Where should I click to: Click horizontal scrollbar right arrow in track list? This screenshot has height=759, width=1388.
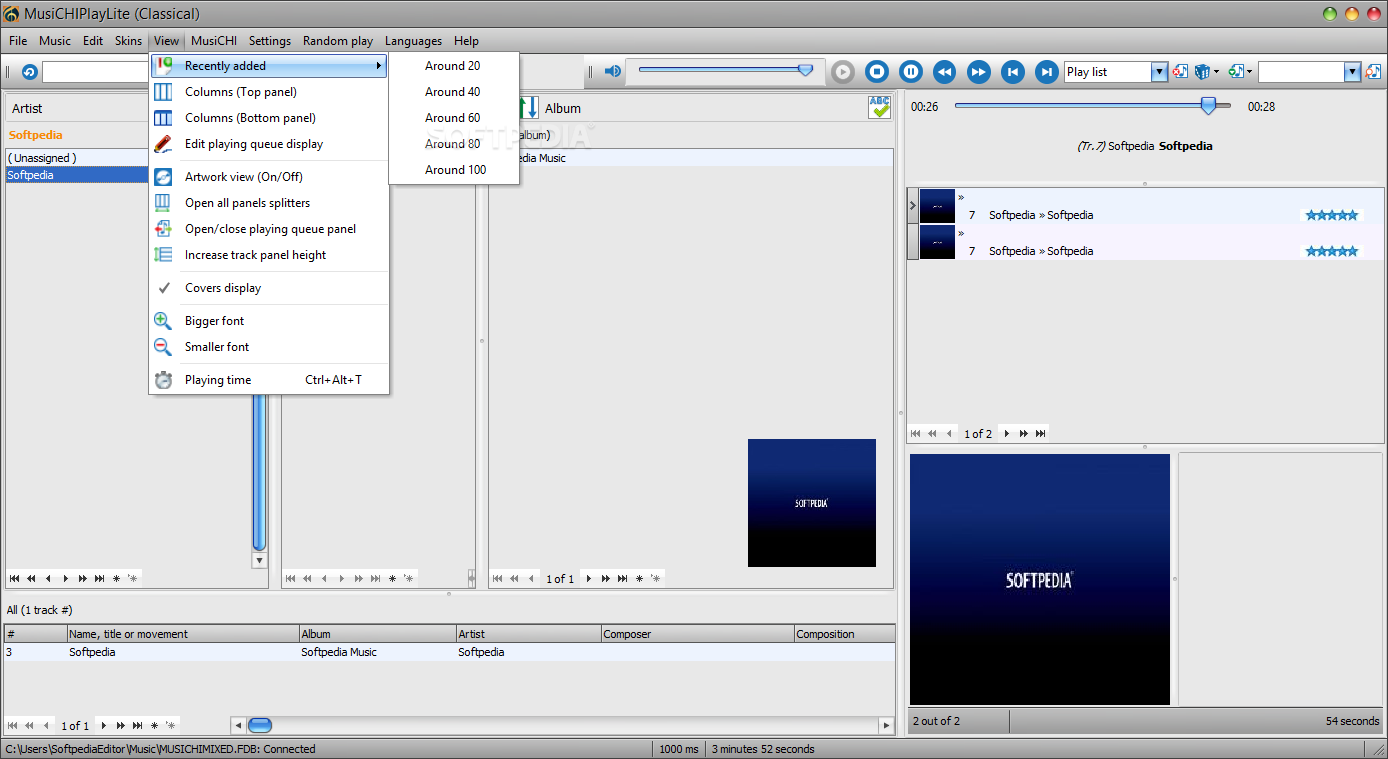[886, 725]
